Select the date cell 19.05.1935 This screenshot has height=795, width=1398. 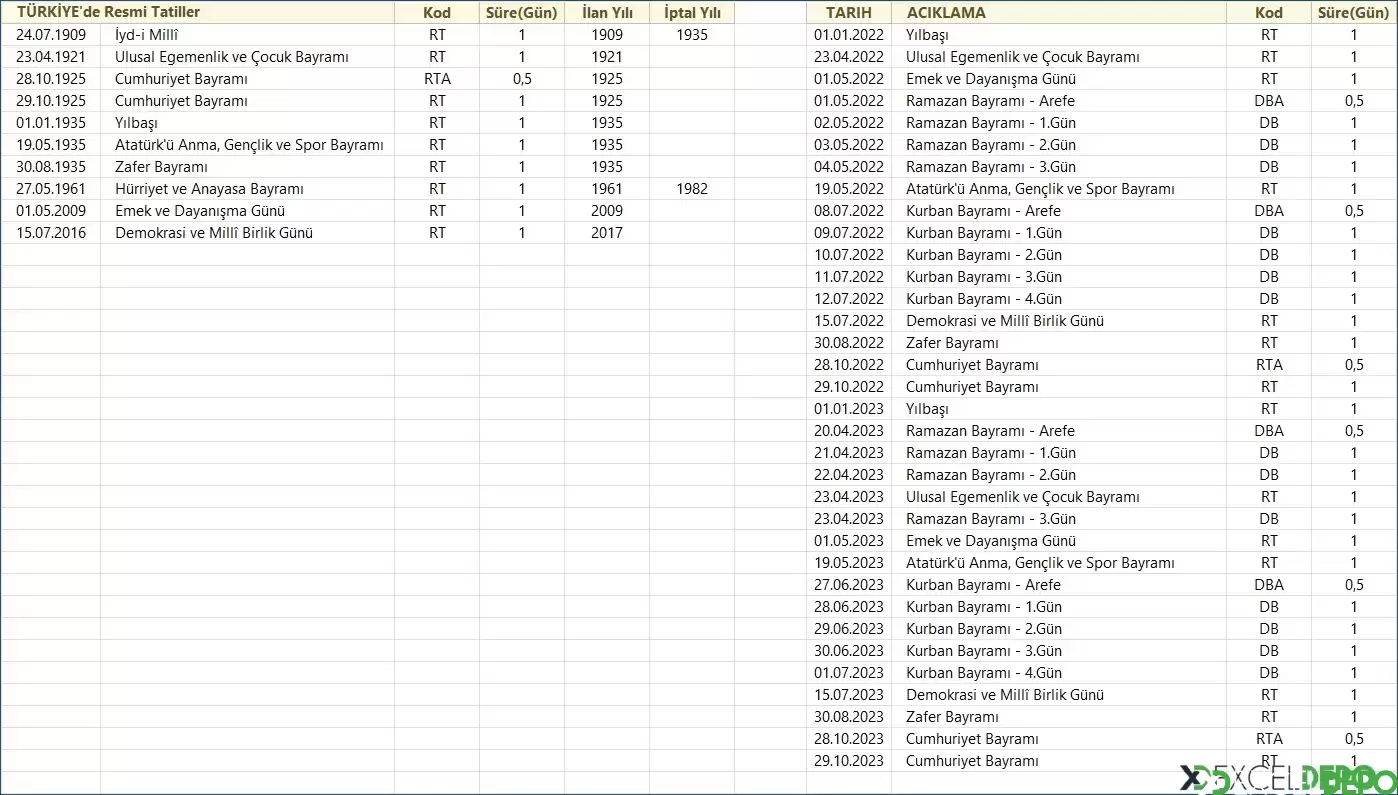pos(51,145)
